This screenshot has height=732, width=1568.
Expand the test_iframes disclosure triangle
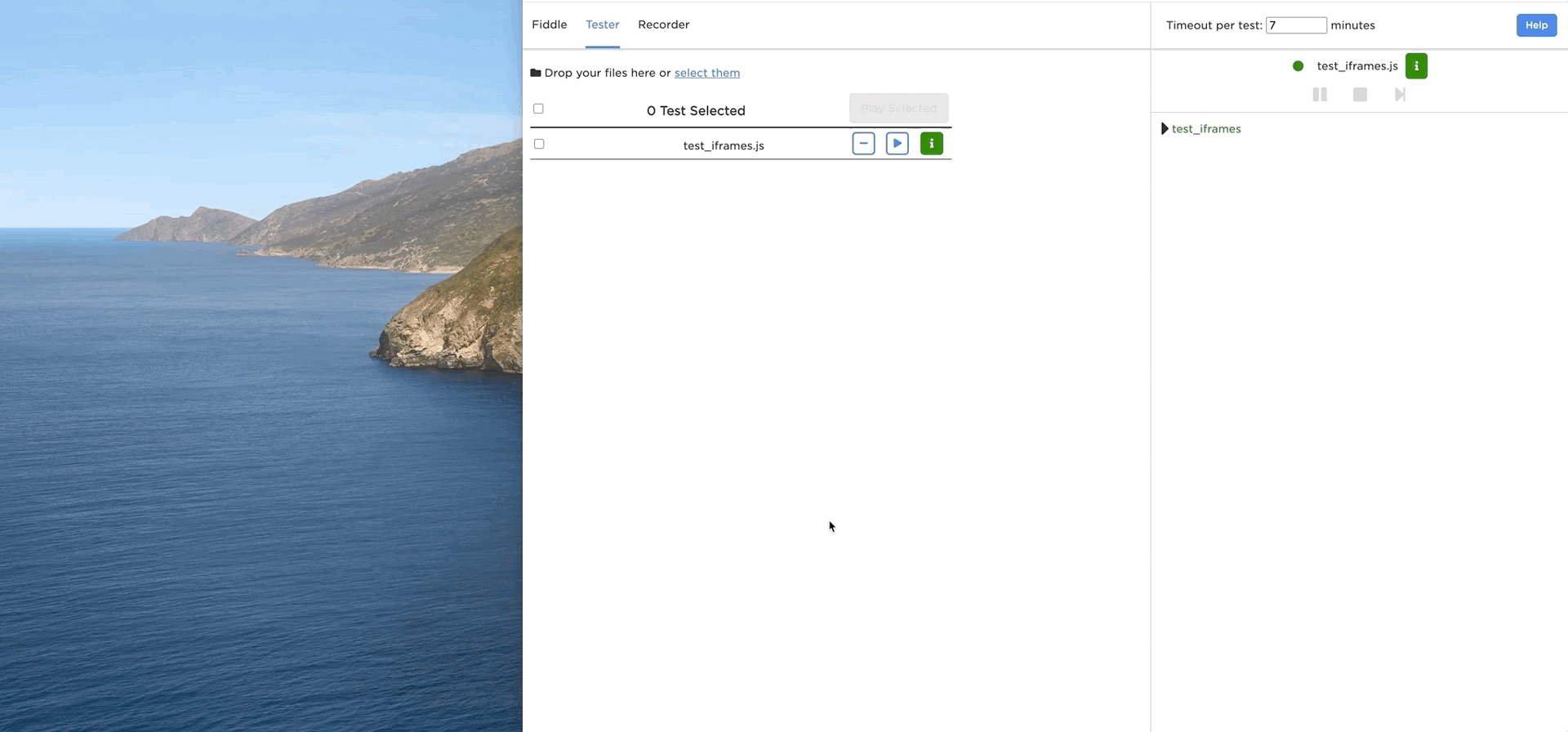(1165, 129)
